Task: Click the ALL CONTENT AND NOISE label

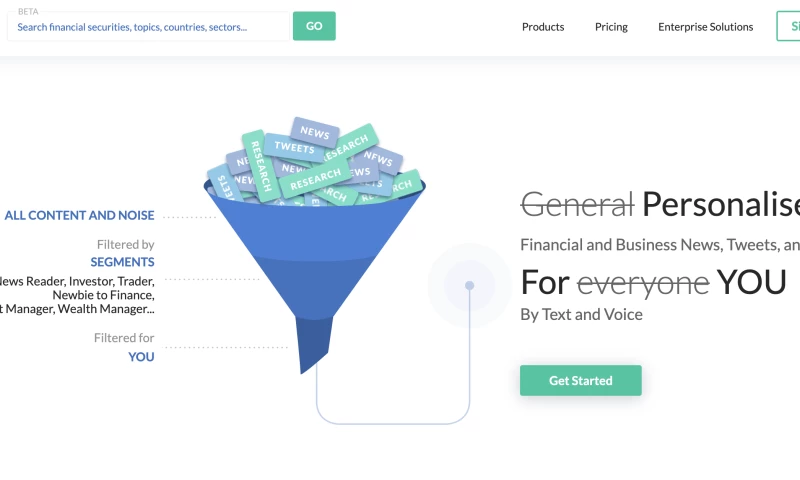Action: click(x=79, y=215)
